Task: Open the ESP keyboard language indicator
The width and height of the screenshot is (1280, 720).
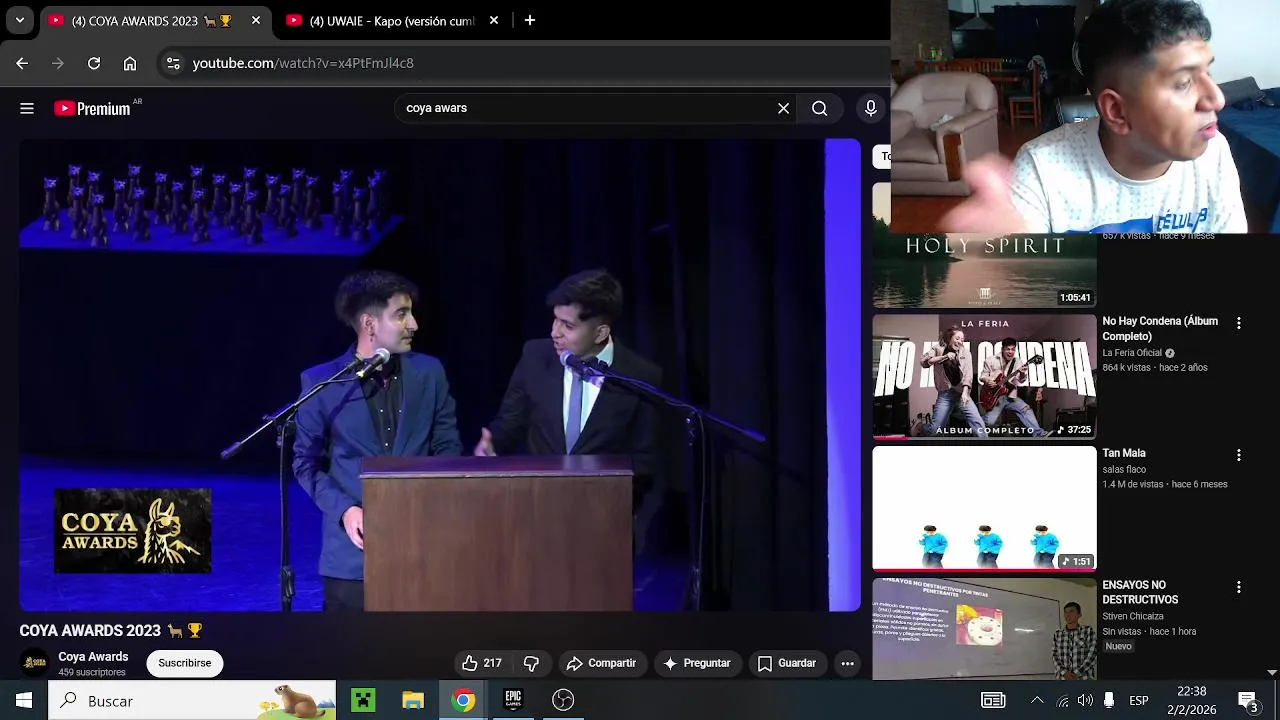Action: [x=1139, y=700]
